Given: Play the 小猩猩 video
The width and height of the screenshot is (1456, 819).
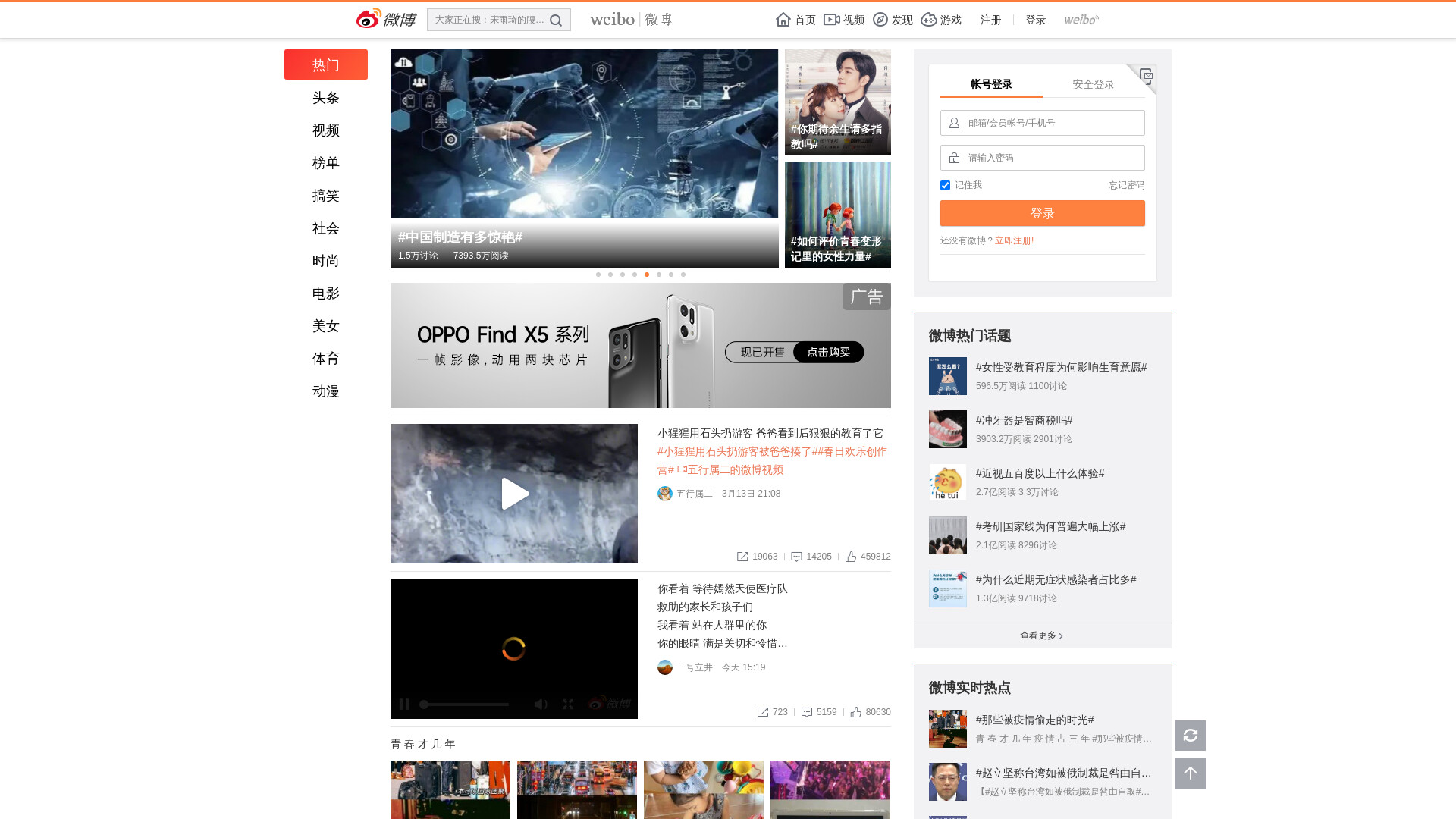Looking at the screenshot, I should [x=514, y=494].
